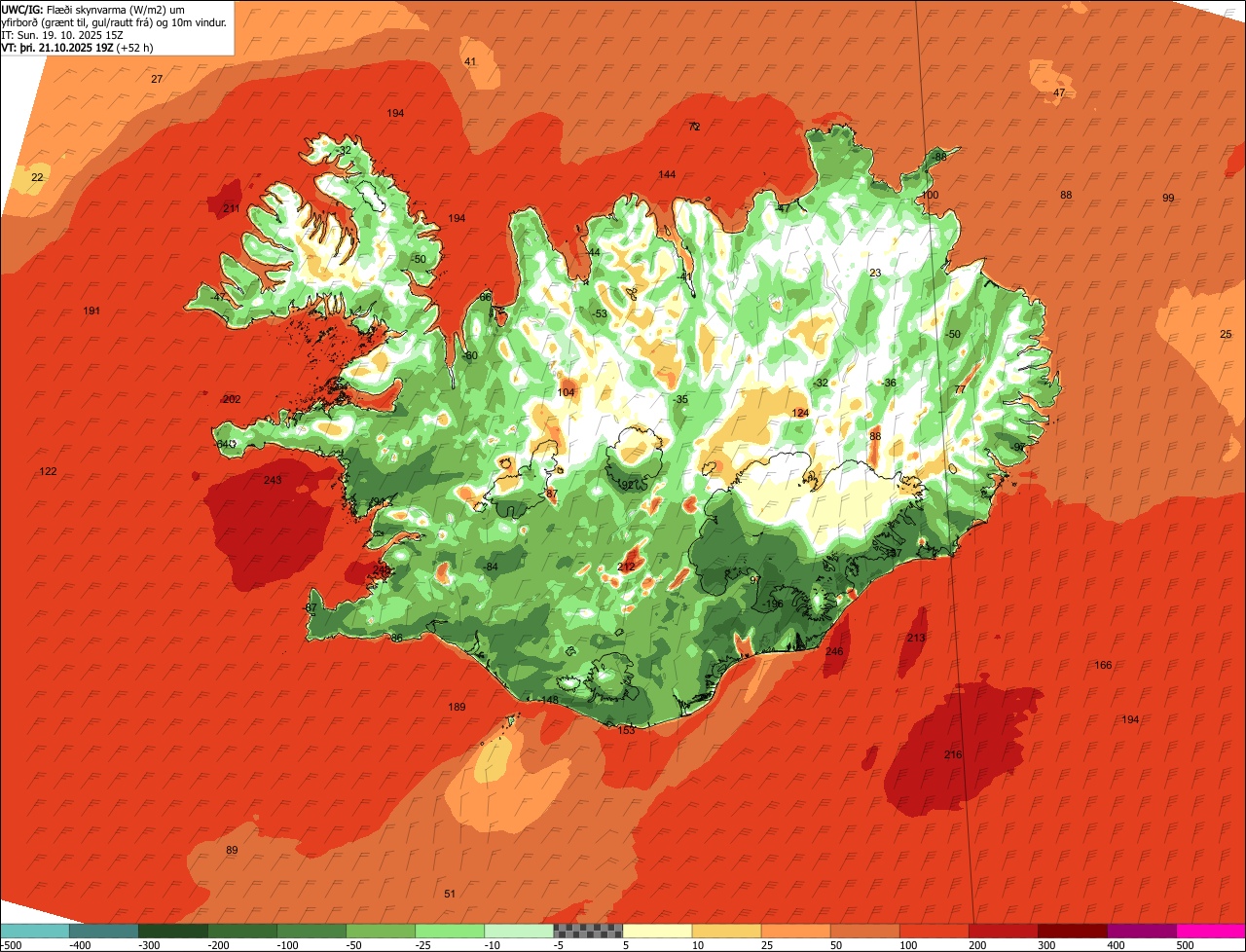The height and width of the screenshot is (952, 1246).
Task: Pick the legend swatch from 100 to 200
Action: pos(934,932)
